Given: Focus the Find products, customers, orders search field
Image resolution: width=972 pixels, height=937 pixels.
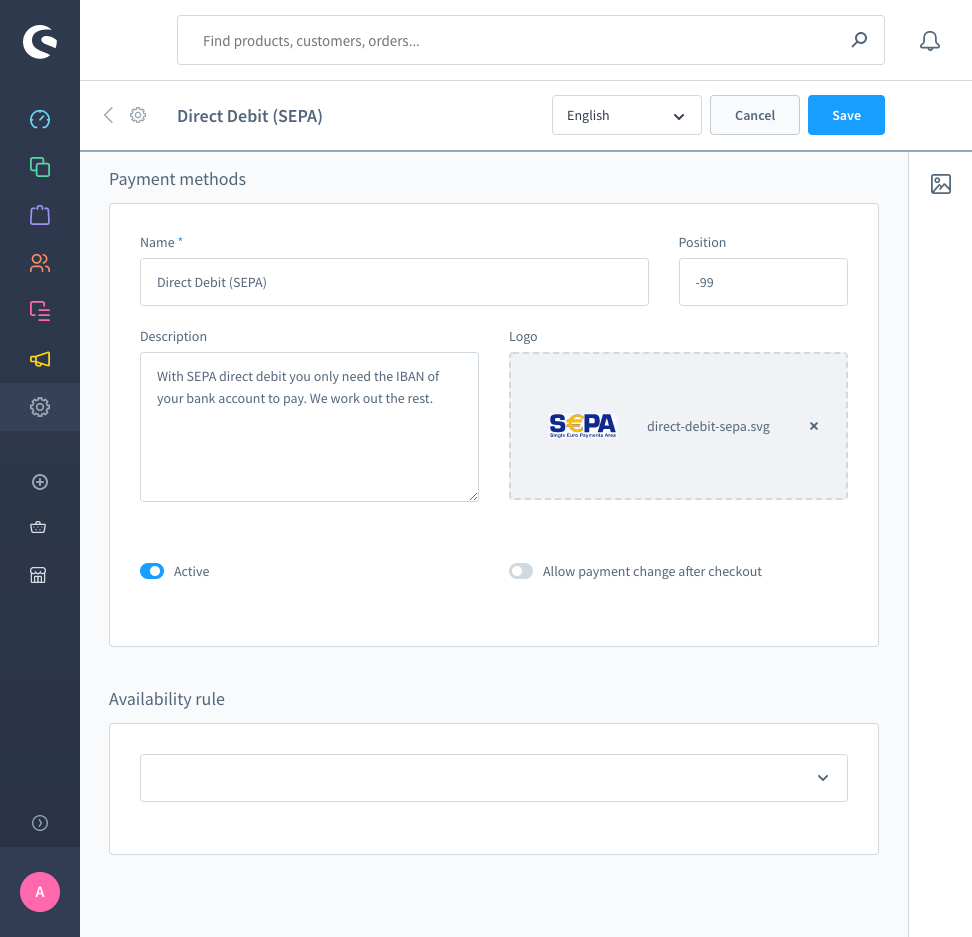Looking at the screenshot, I should (x=531, y=40).
